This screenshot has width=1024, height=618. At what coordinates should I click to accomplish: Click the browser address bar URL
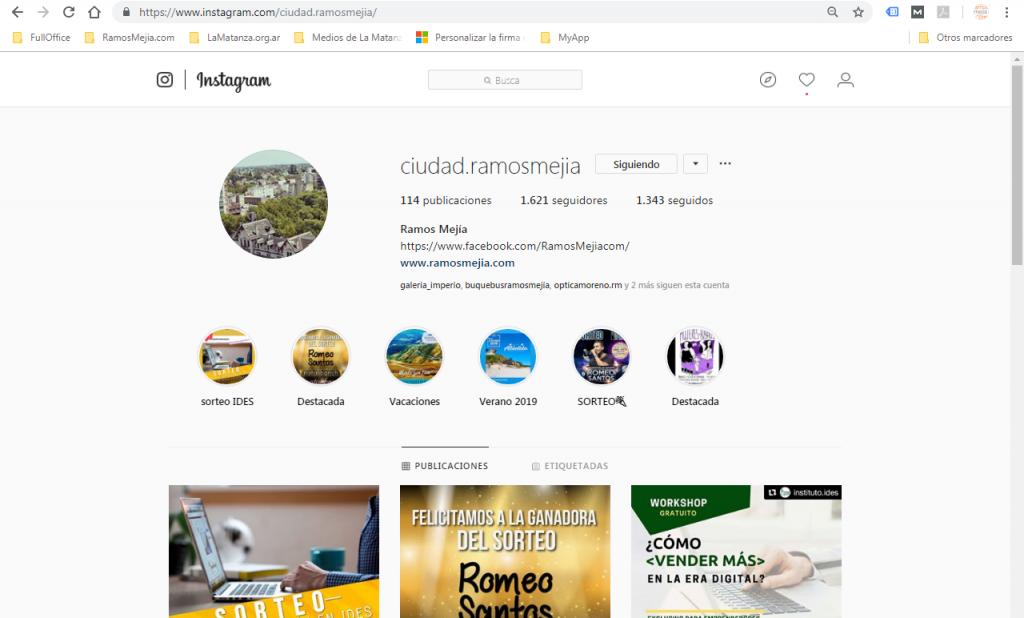point(258,12)
